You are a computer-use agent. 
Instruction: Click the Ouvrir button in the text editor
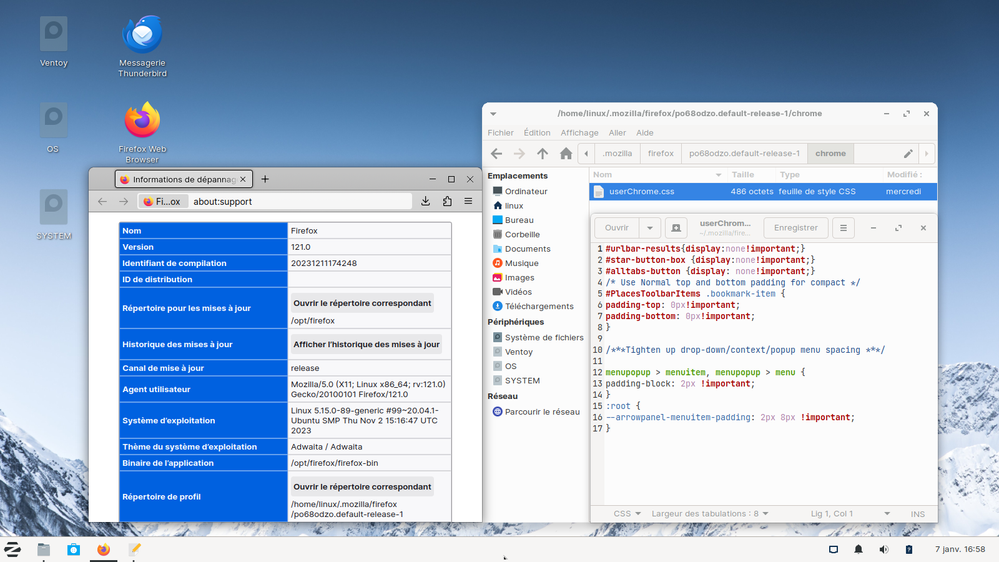[x=617, y=227]
